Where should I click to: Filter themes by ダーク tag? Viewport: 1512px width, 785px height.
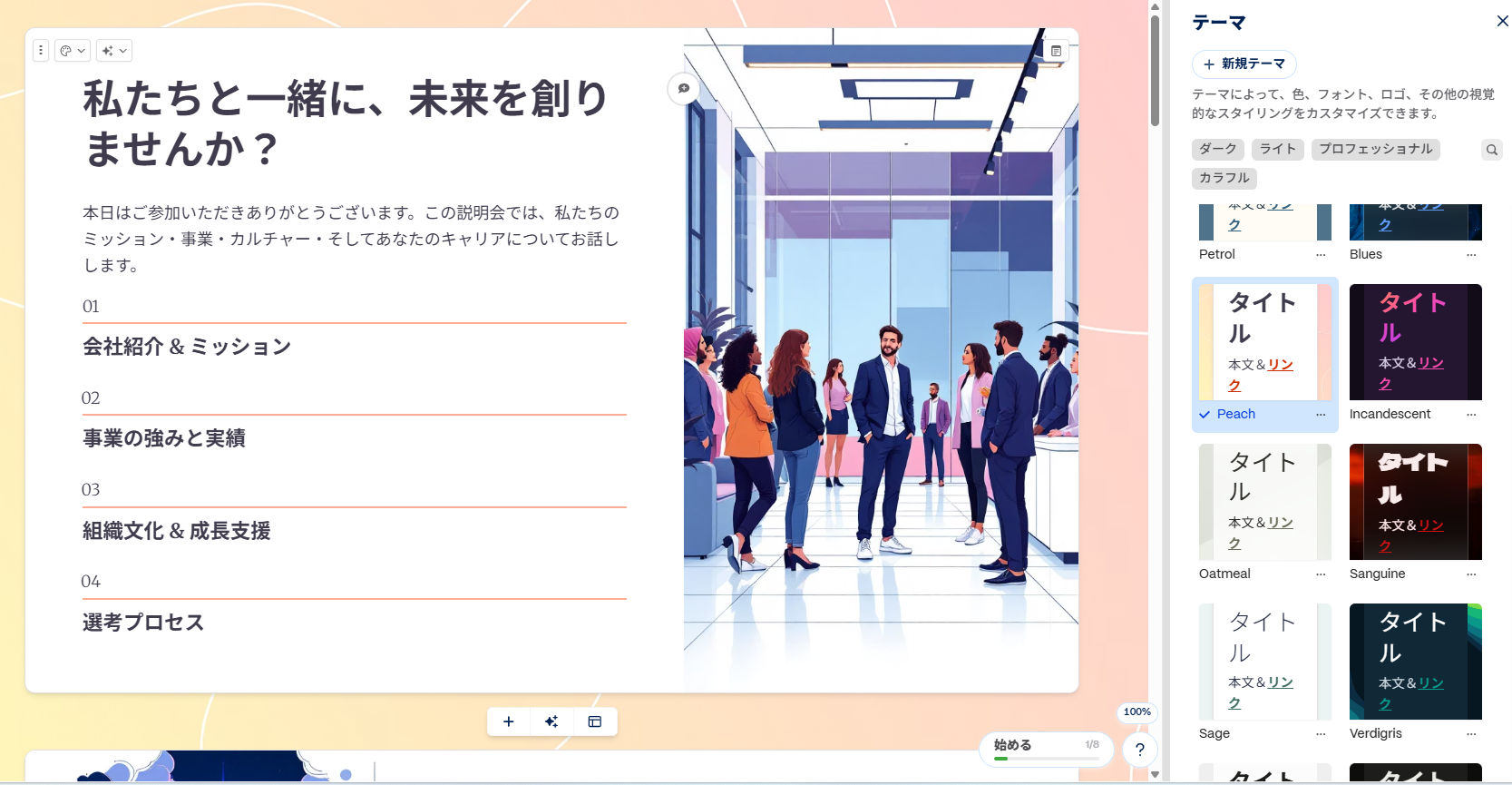(1218, 149)
